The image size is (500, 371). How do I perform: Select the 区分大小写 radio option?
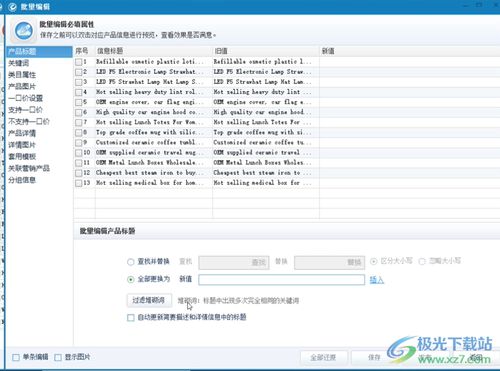tap(374, 261)
